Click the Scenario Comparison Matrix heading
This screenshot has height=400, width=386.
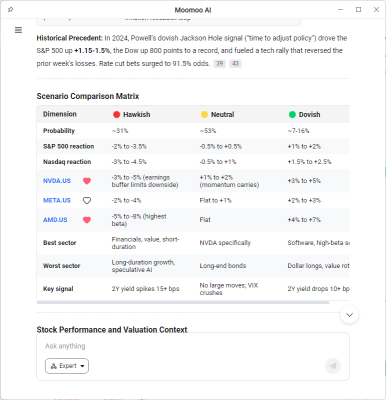pos(88,96)
